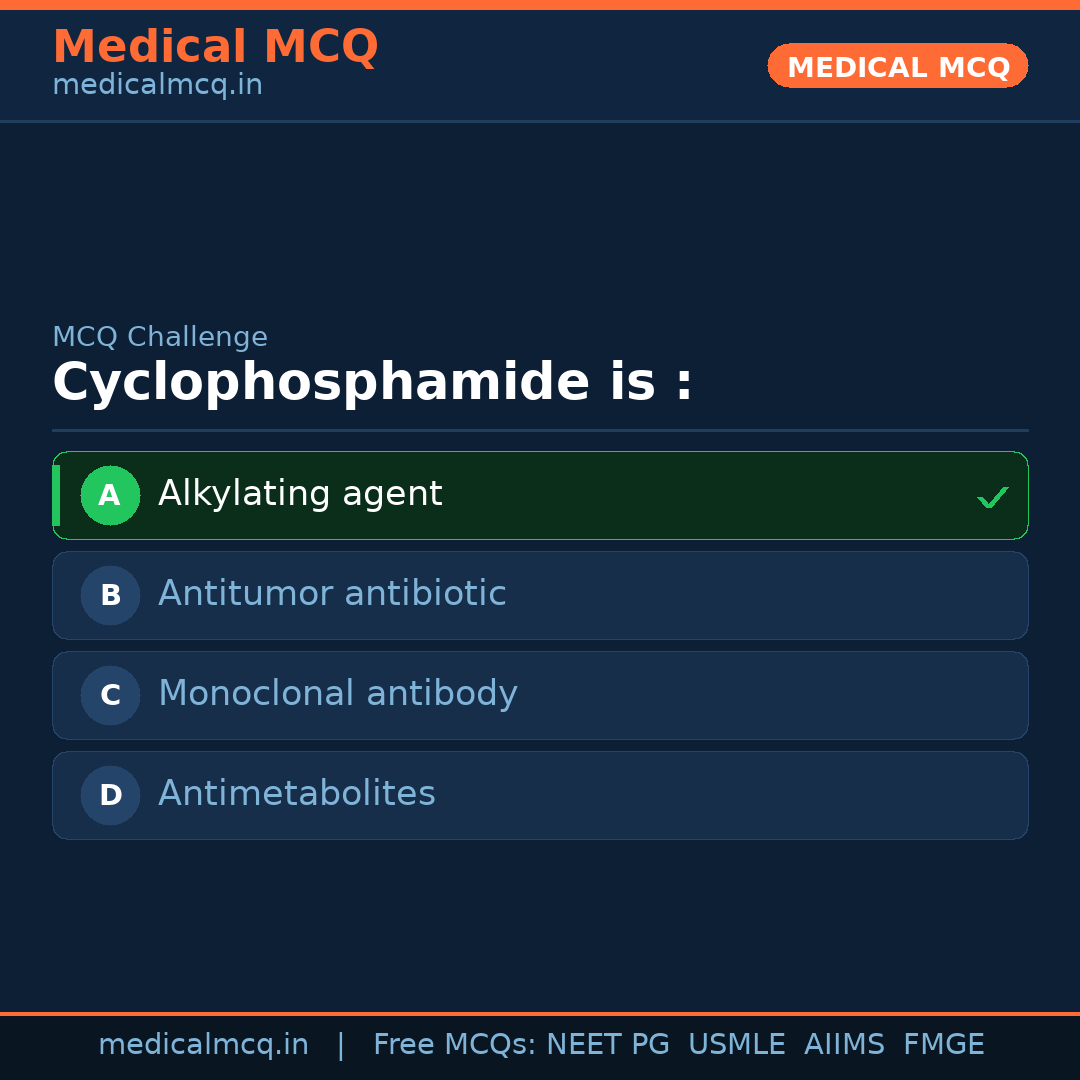Image resolution: width=1080 pixels, height=1080 pixels.
Task: Click the B option letter badge
Action: (110, 595)
